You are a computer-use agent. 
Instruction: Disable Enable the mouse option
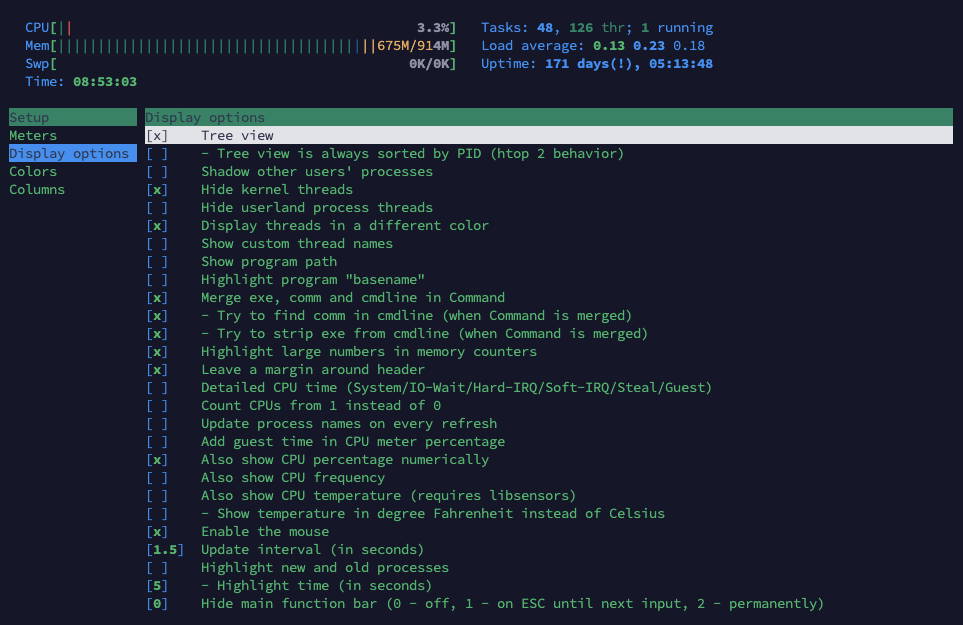click(157, 532)
